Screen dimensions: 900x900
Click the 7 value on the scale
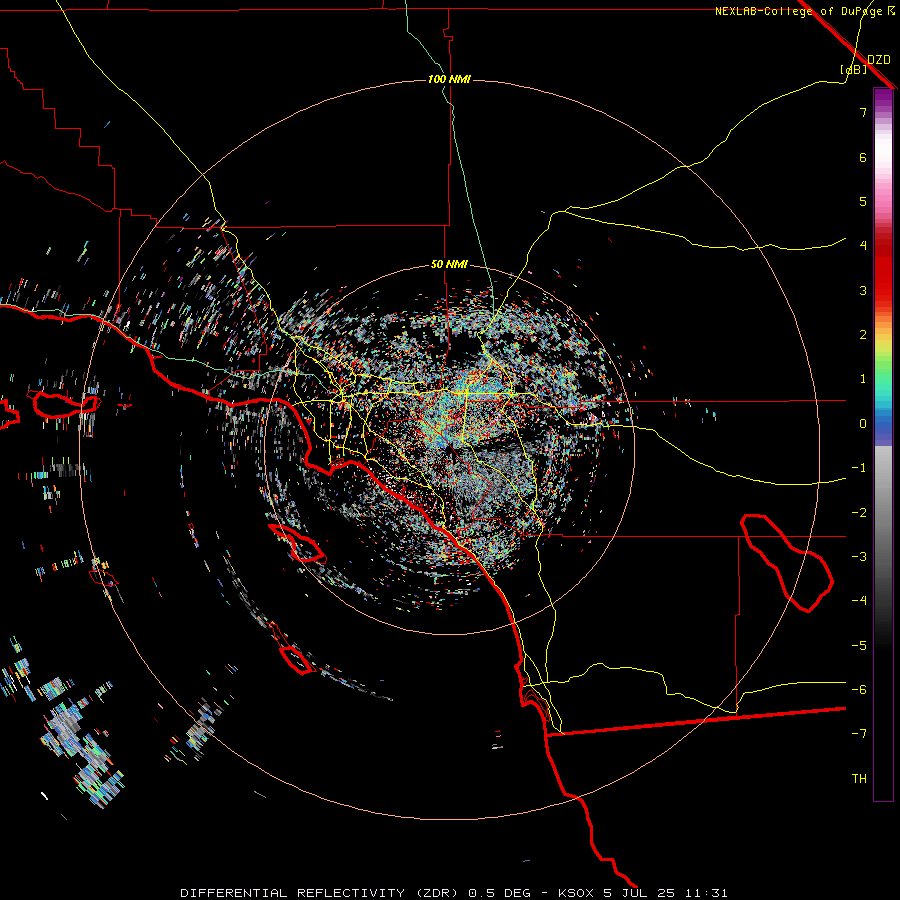coord(863,112)
